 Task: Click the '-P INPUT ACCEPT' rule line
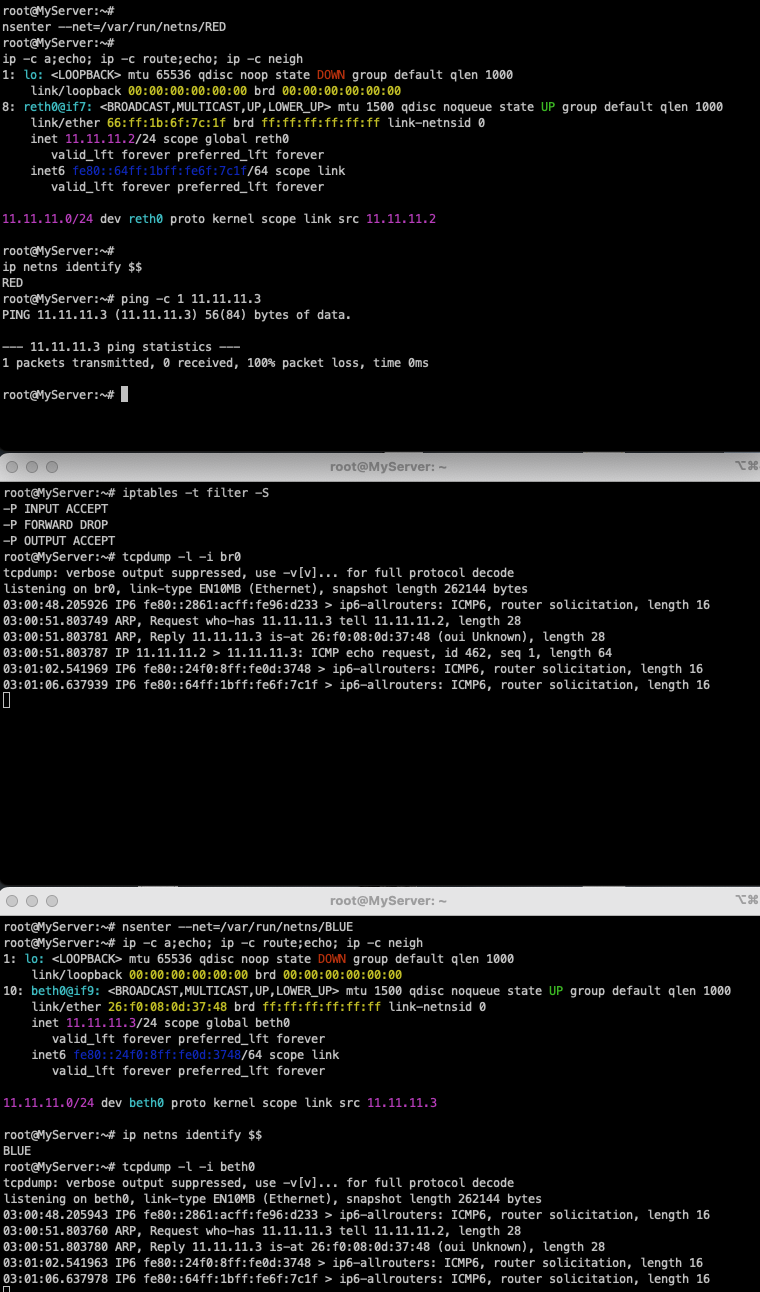pos(55,509)
